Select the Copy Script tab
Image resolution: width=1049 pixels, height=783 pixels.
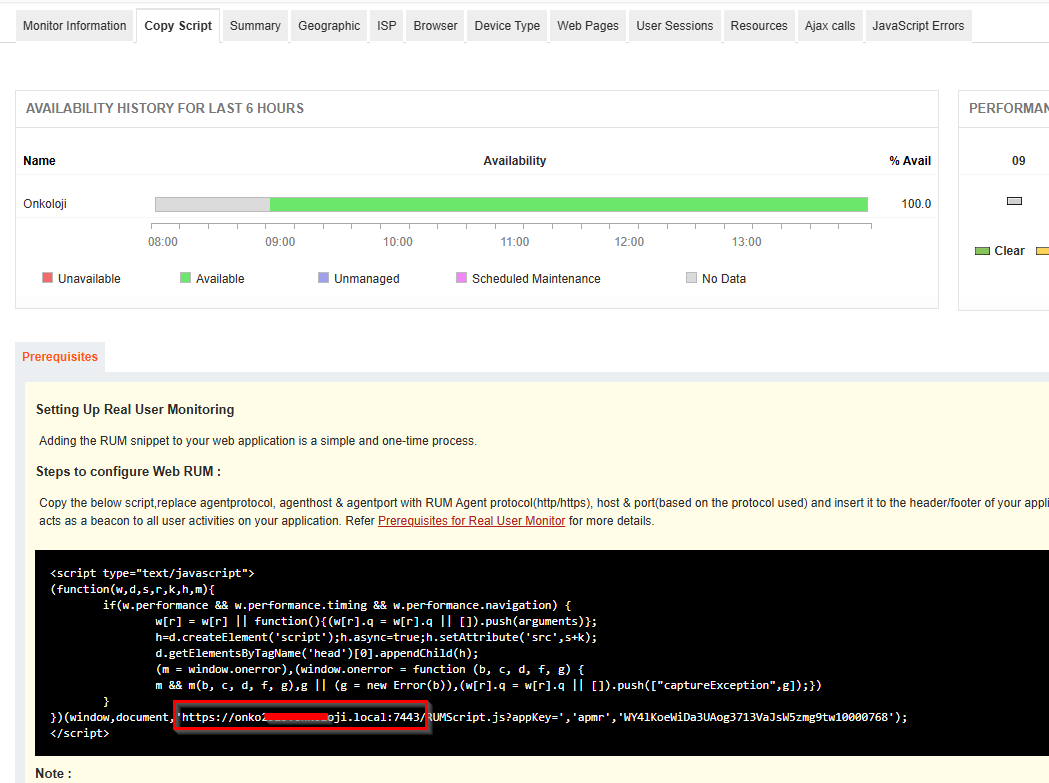coord(178,26)
